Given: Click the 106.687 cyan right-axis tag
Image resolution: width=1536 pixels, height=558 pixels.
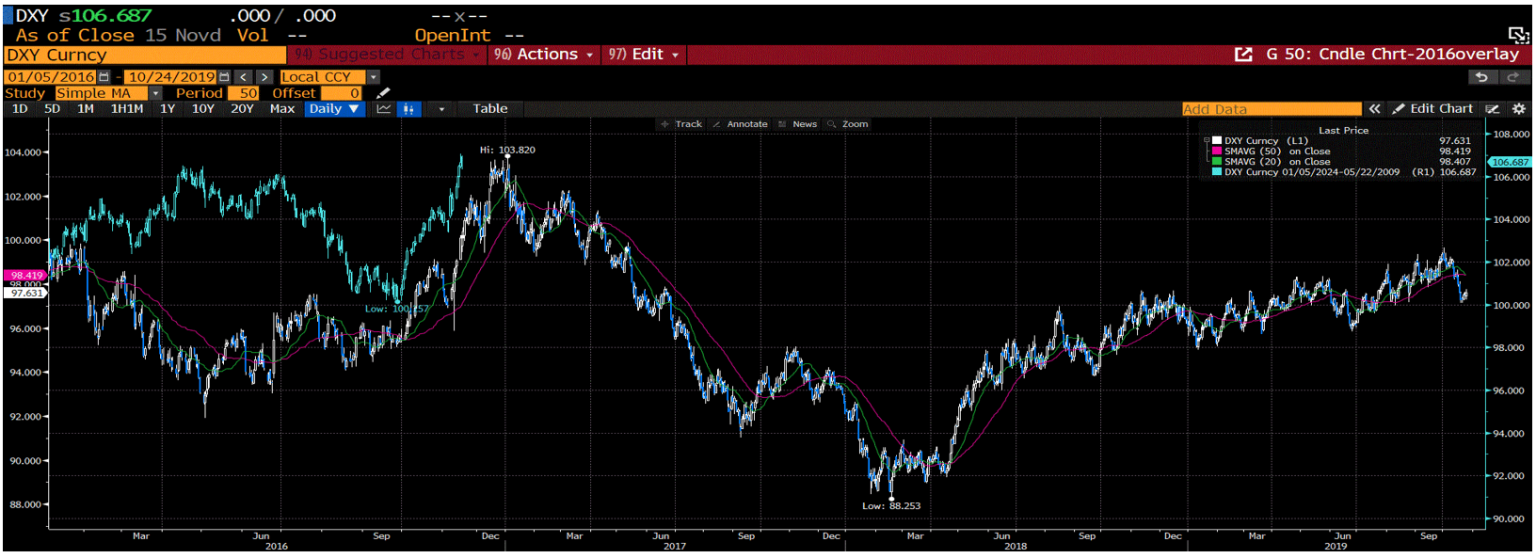Looking at the screenshot, I should pos(1509,161).
